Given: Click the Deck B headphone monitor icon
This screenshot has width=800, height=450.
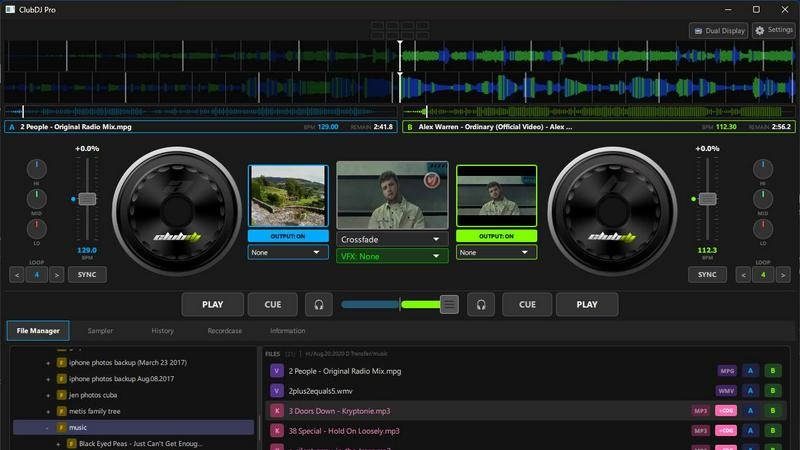Looking at the screenshot, I should coord(481,305).
